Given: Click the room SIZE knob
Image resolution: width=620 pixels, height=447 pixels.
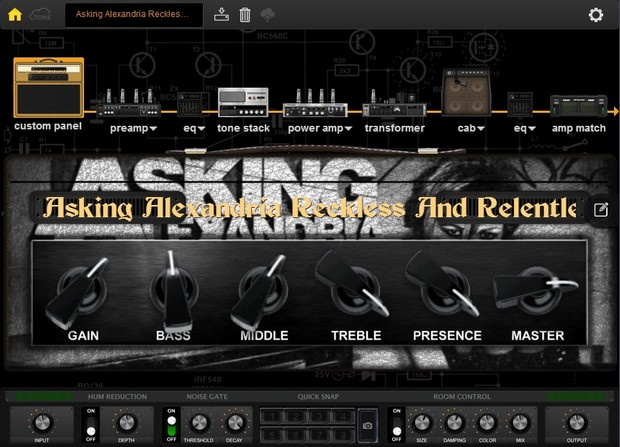Looking at the screenshot, I should [422, 423].
